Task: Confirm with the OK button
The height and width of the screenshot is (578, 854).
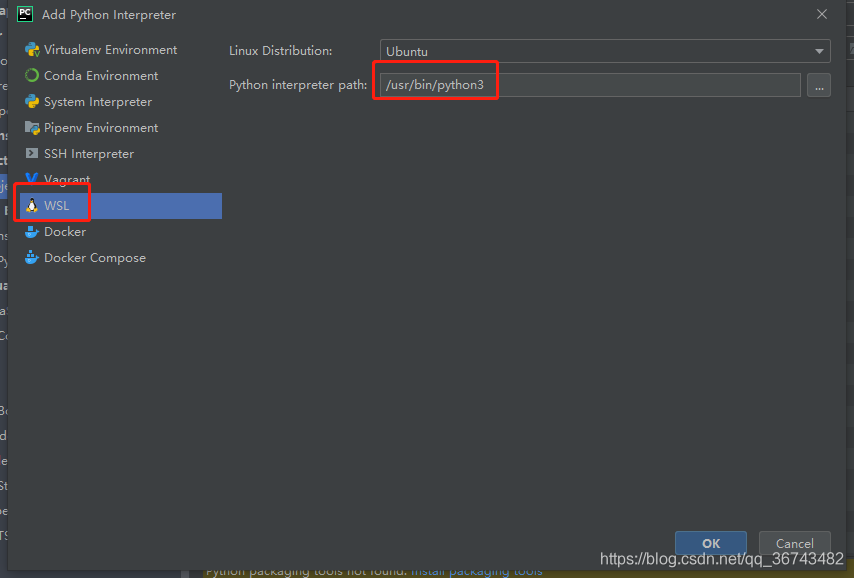Action: 711,543
